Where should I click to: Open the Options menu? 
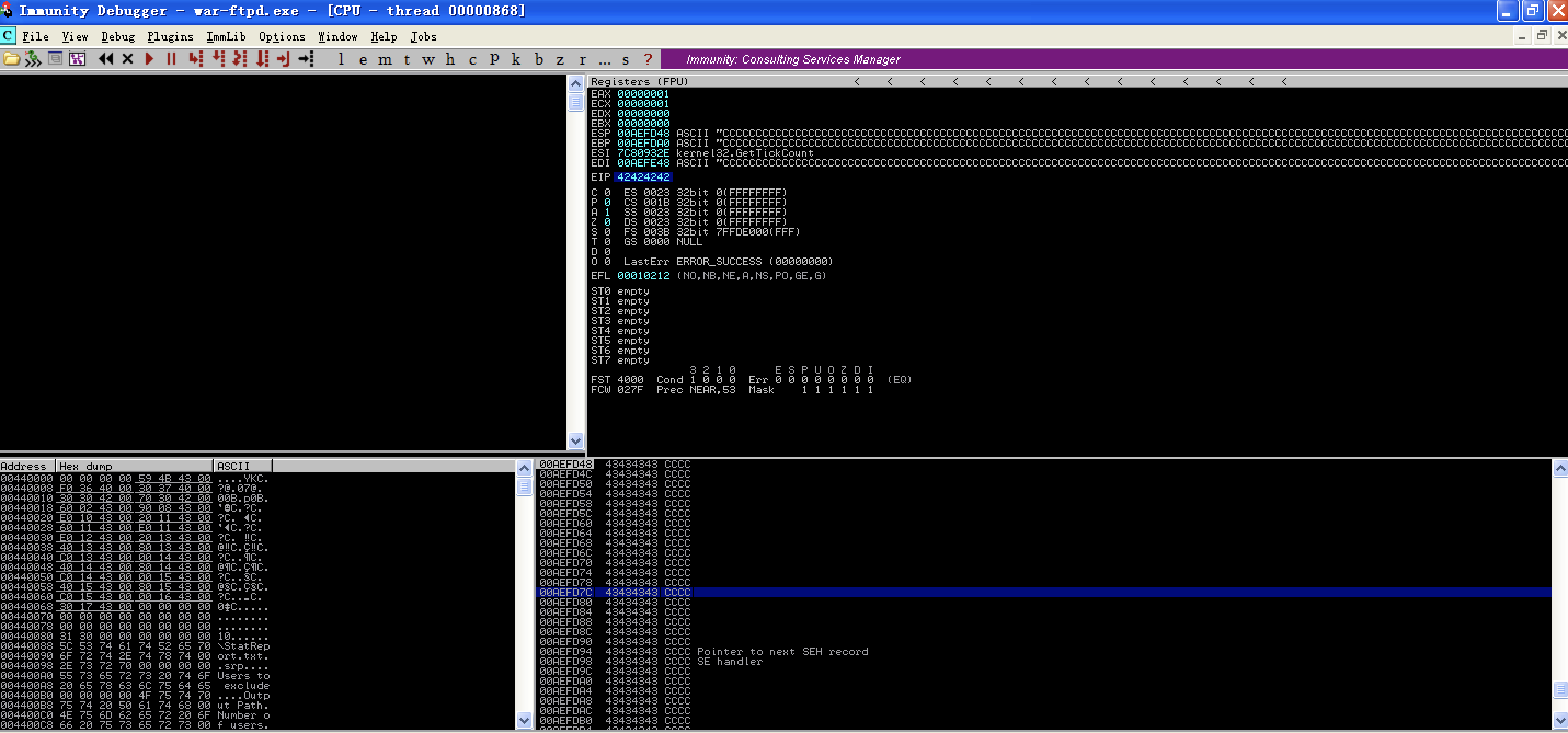pos(282,37)
